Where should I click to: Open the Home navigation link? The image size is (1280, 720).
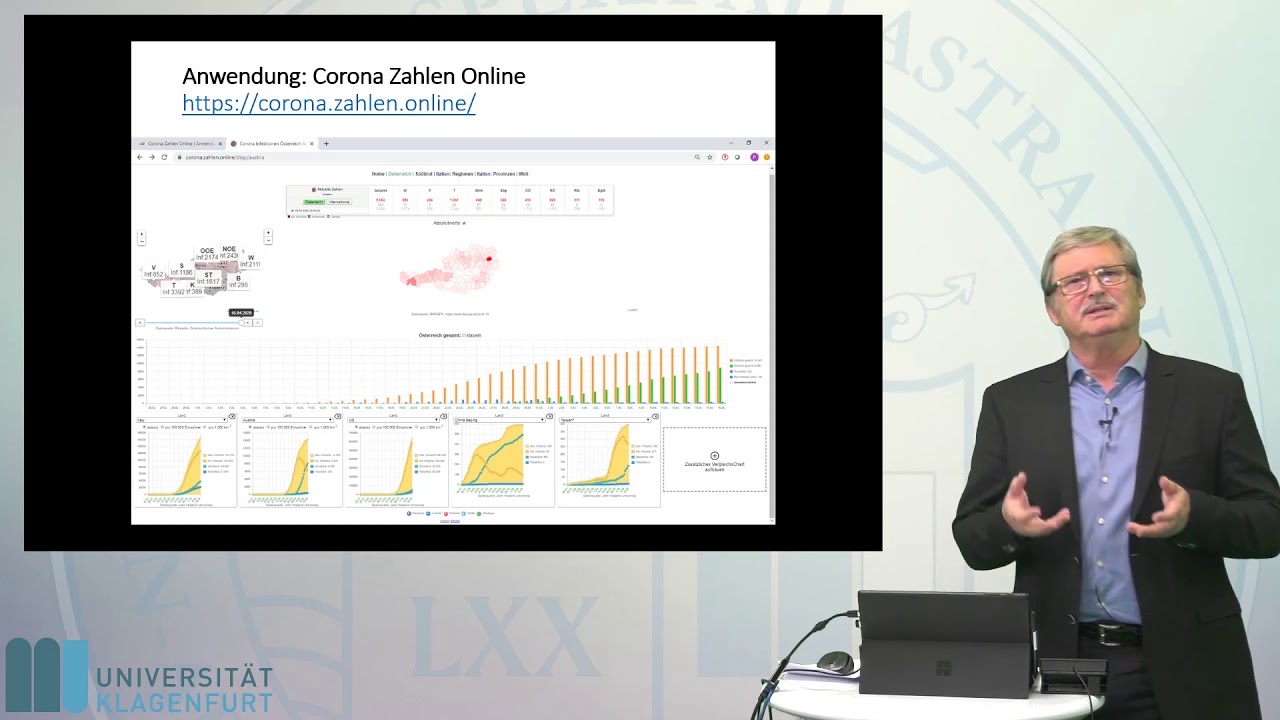pyautogui.click(x=378, y=174)
